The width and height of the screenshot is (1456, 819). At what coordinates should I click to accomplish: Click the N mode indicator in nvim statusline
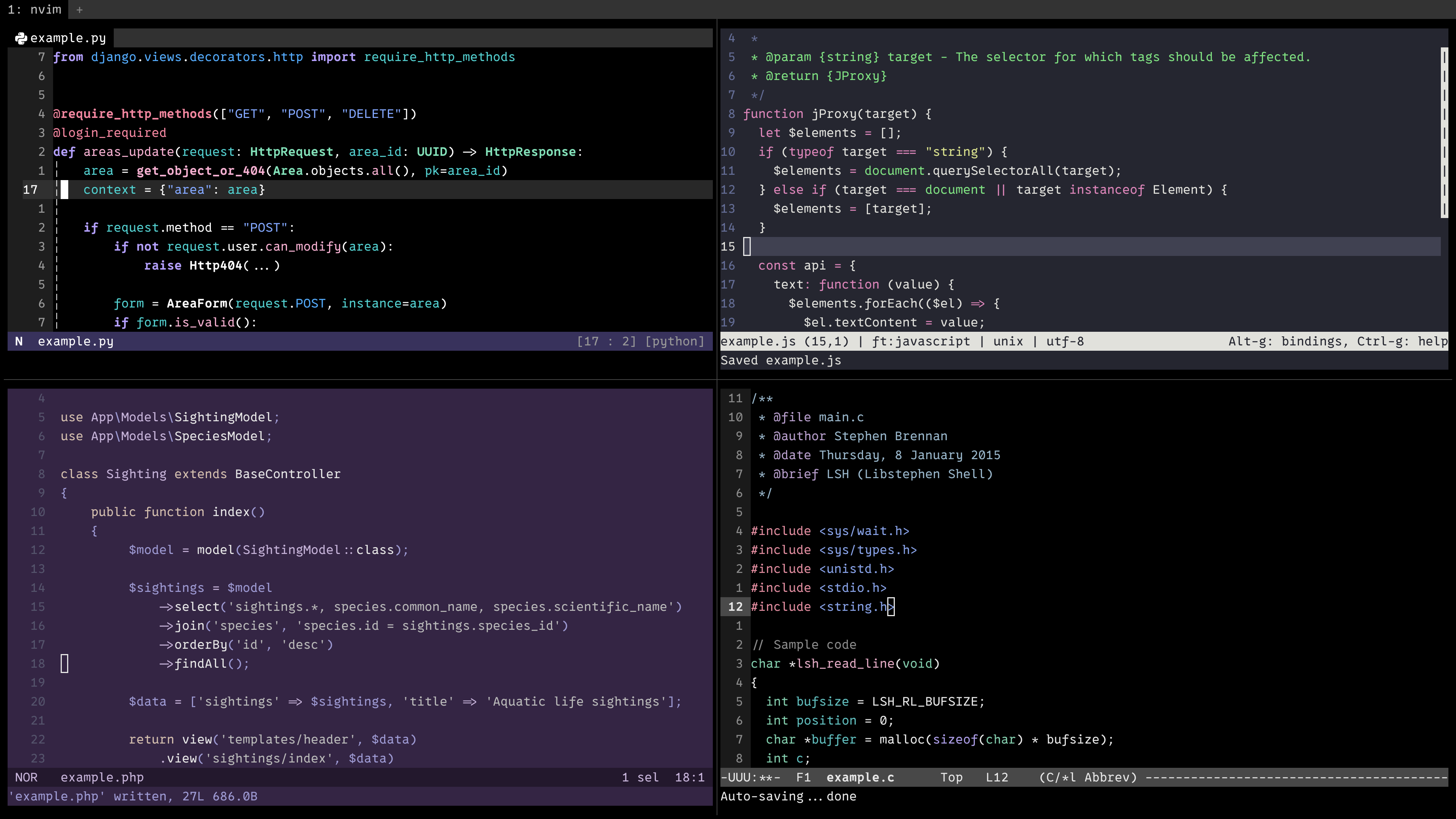[19, 341]
